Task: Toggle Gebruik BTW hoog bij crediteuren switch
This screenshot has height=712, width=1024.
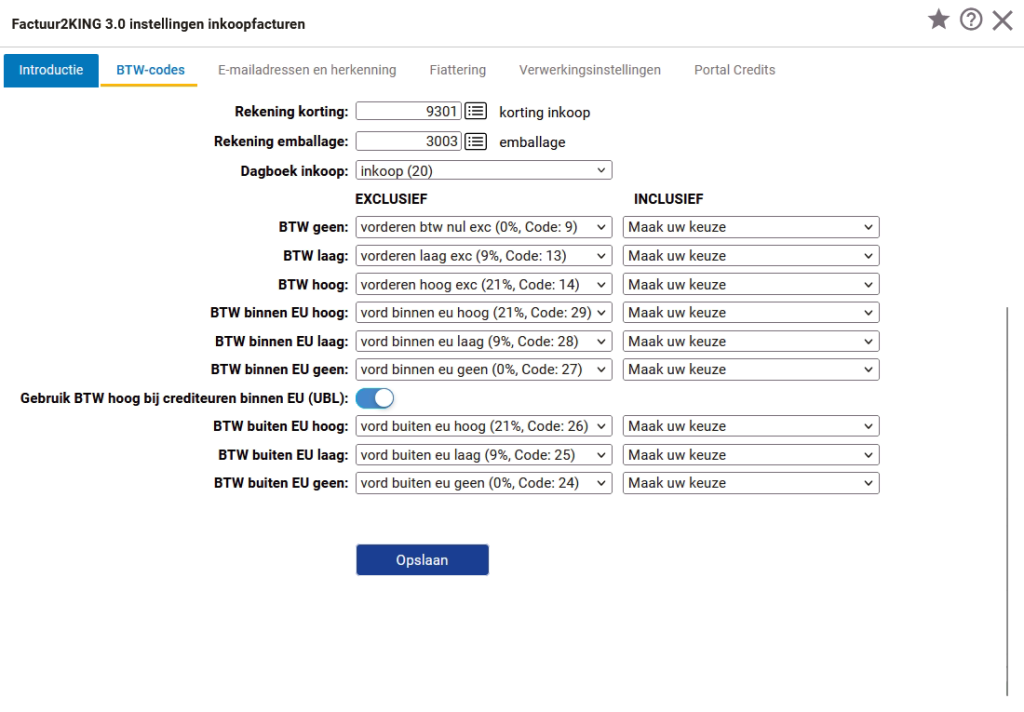Action: tap(375, 398)
